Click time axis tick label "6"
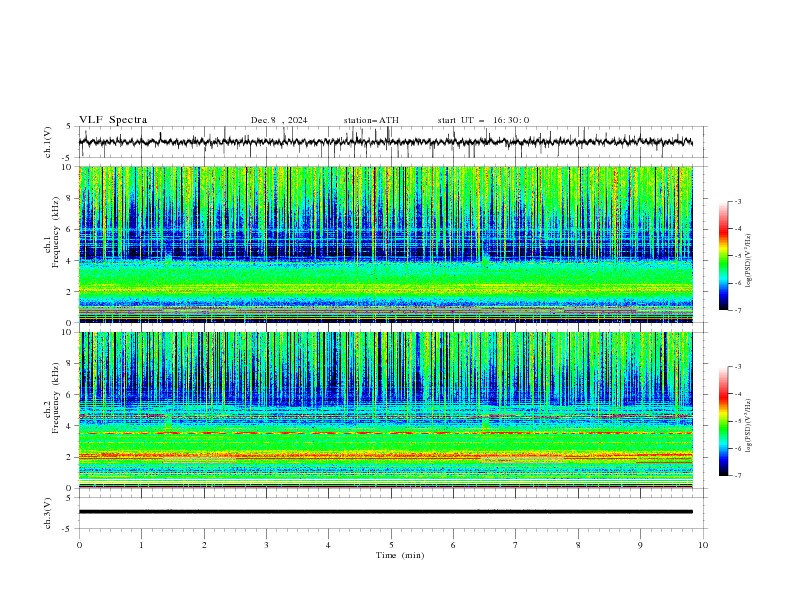This screenshot has width=792, height=612. click(453, 545)
